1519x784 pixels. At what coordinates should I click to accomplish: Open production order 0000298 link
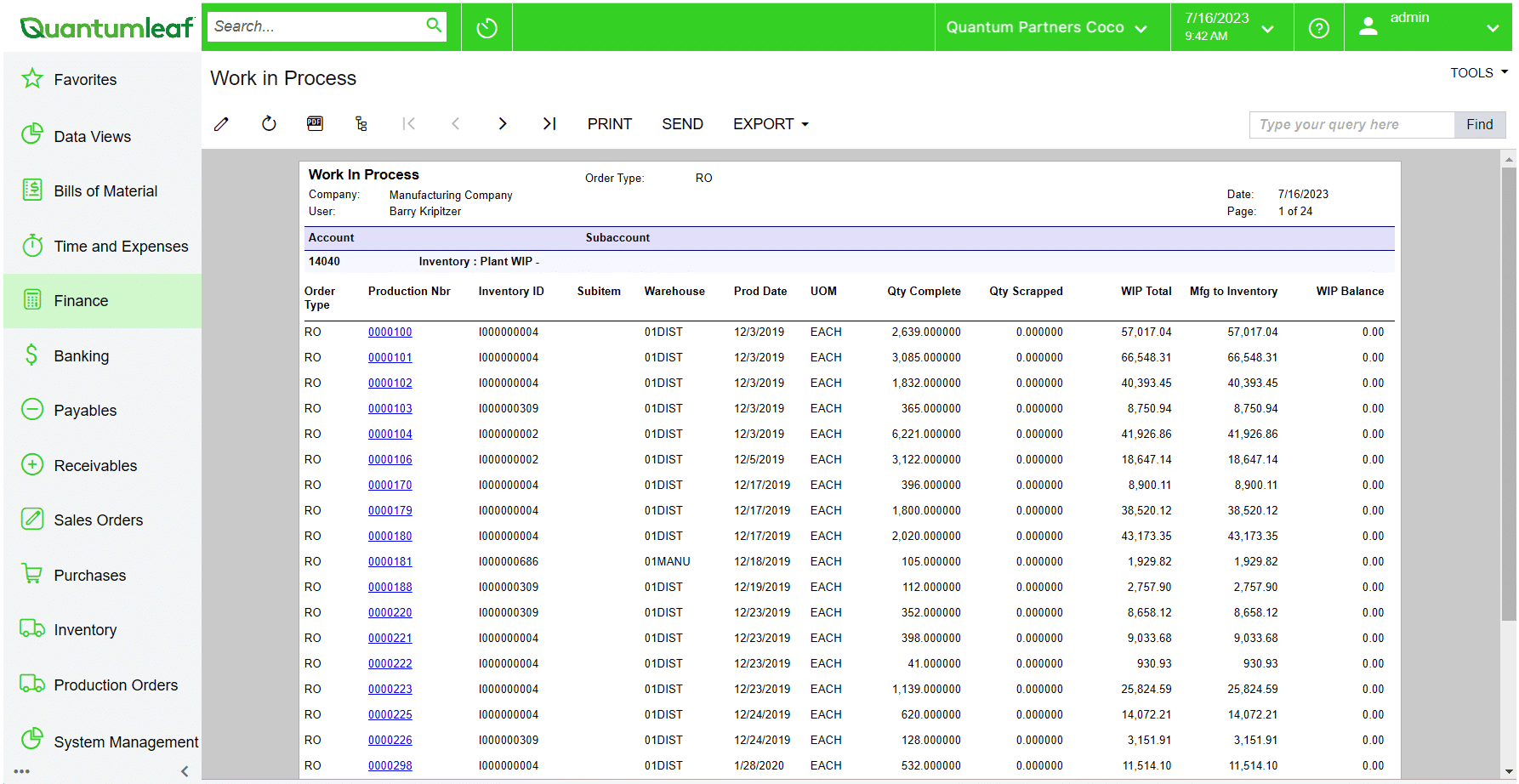[x=390, y=765]
